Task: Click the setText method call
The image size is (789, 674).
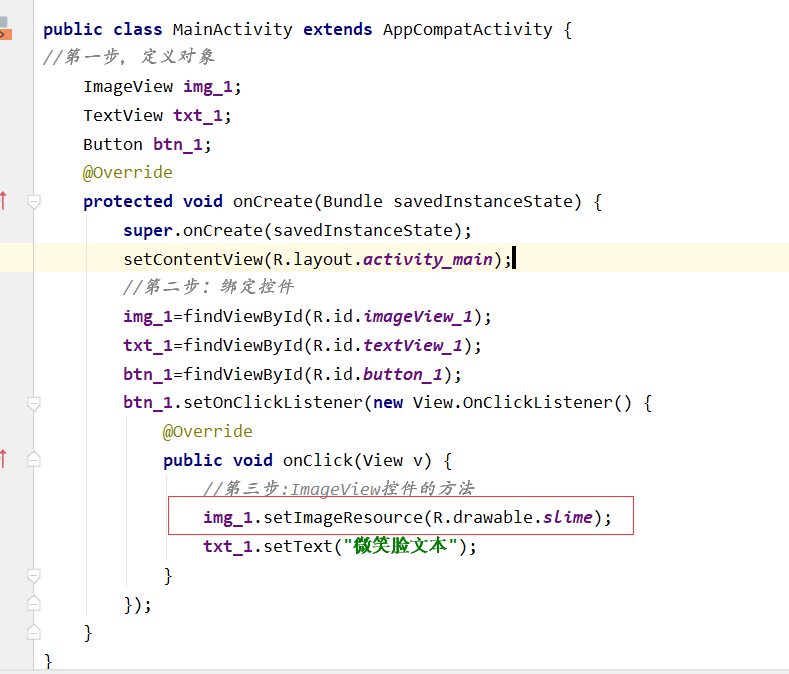Action: [298, 546]
